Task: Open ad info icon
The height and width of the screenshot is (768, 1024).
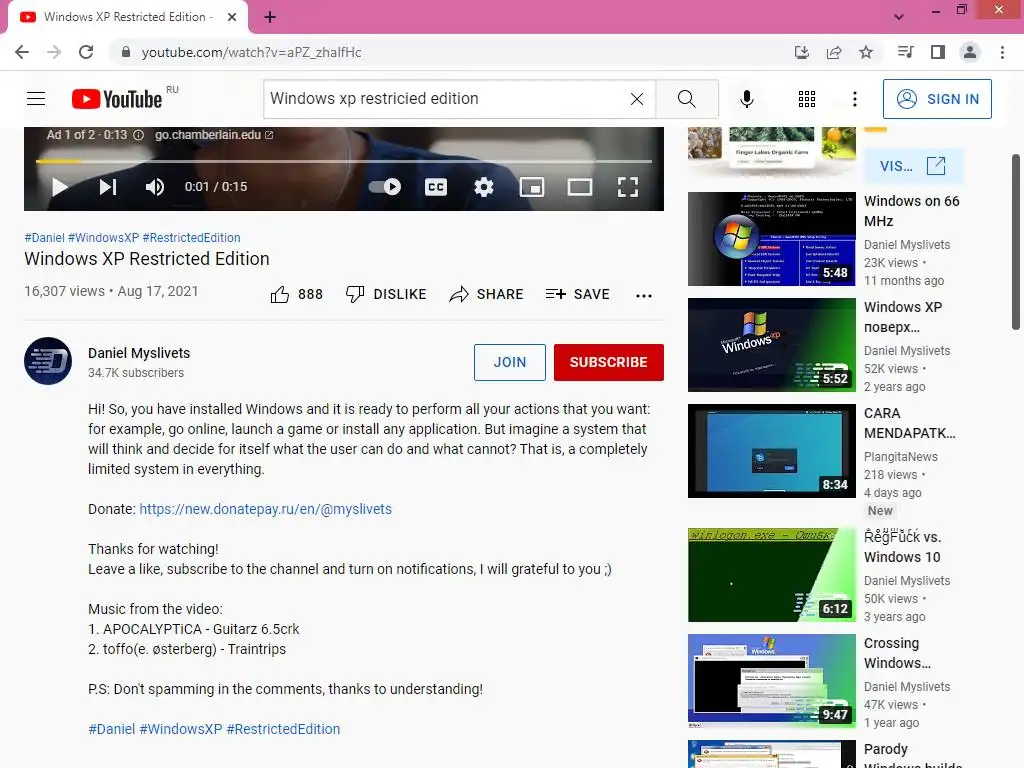Action: pyautogui.click(x=138, y=135)
